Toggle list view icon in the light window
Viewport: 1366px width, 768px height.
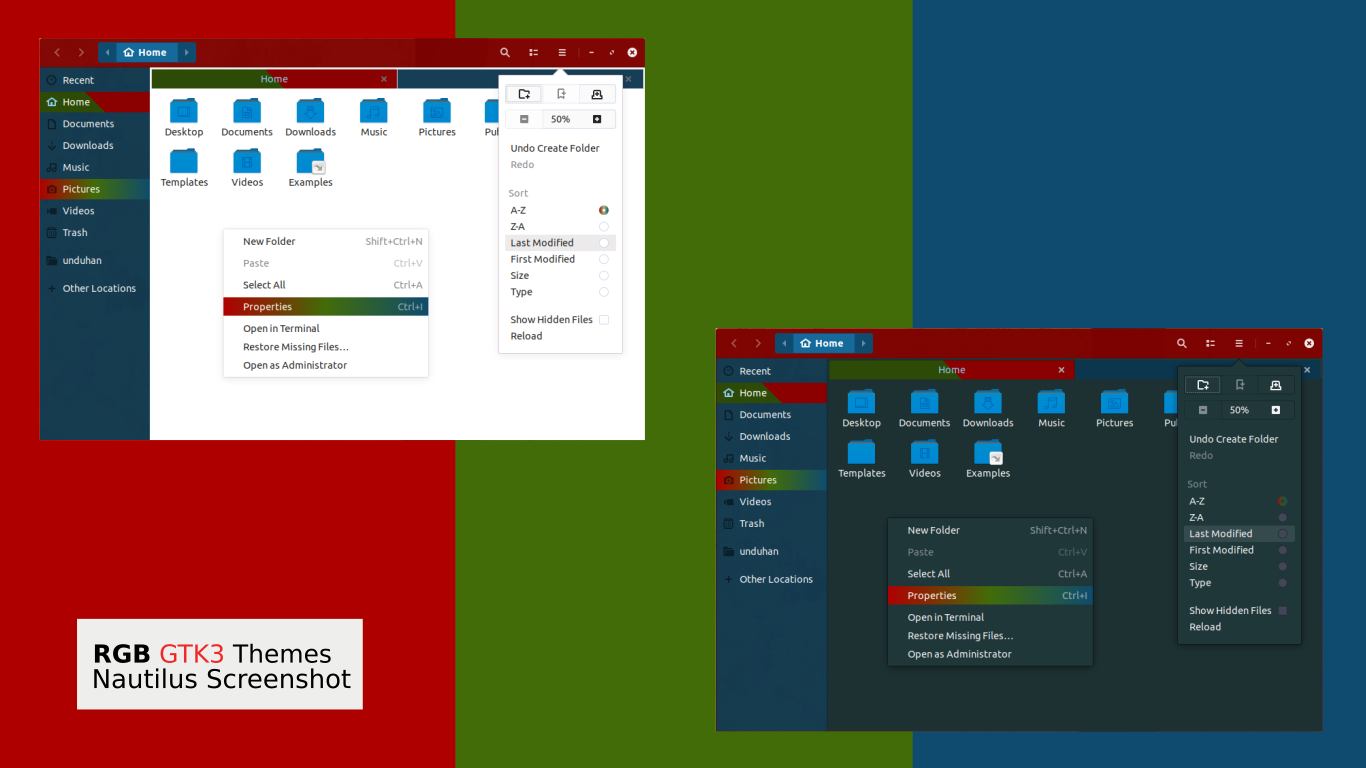(534, 52)
